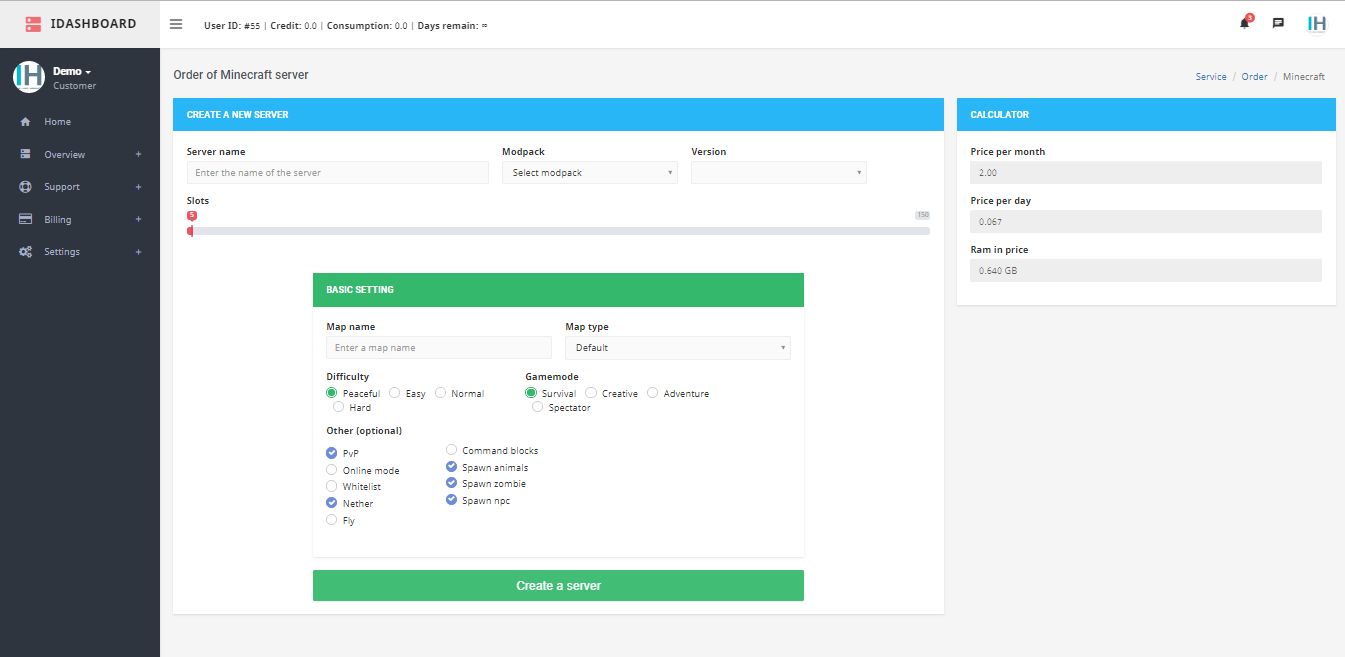Go to Service breadcrumb link
The height and width of the screenshot is (657, 1345).
point(1210,77)
